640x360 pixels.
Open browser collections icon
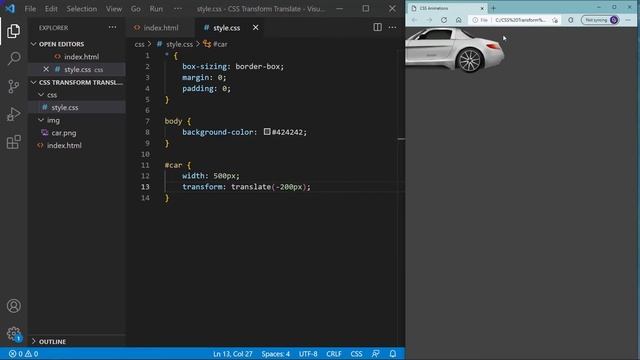click(571, 20)
